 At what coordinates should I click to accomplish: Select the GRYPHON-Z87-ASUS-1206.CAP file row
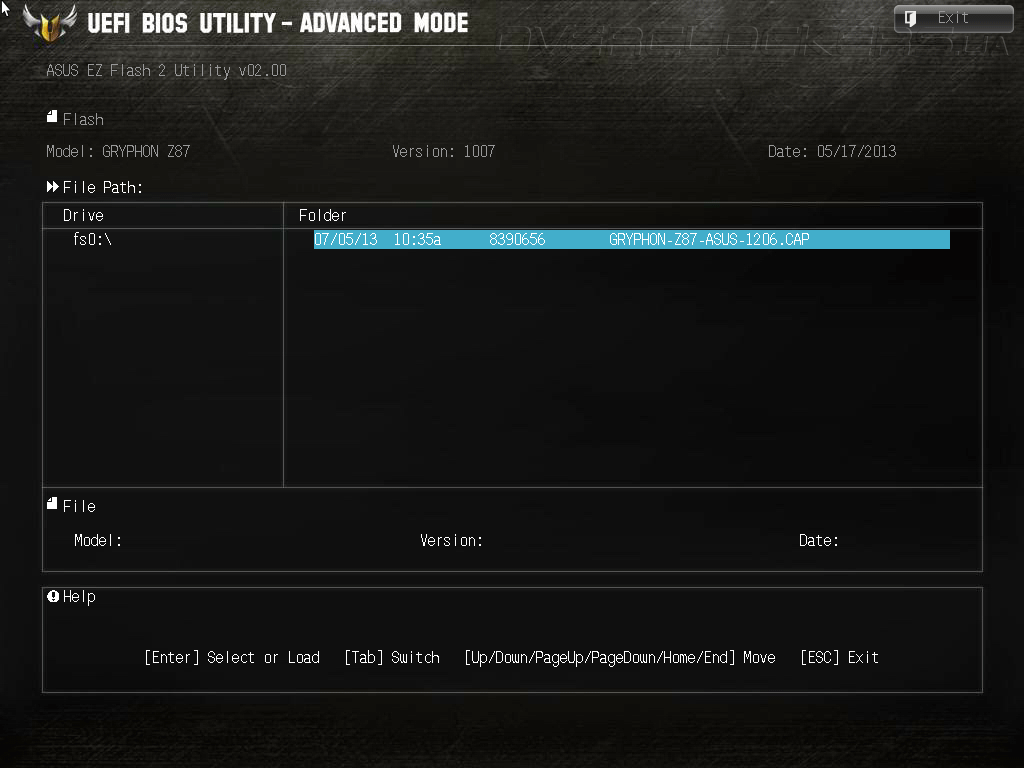pos(632,239)
